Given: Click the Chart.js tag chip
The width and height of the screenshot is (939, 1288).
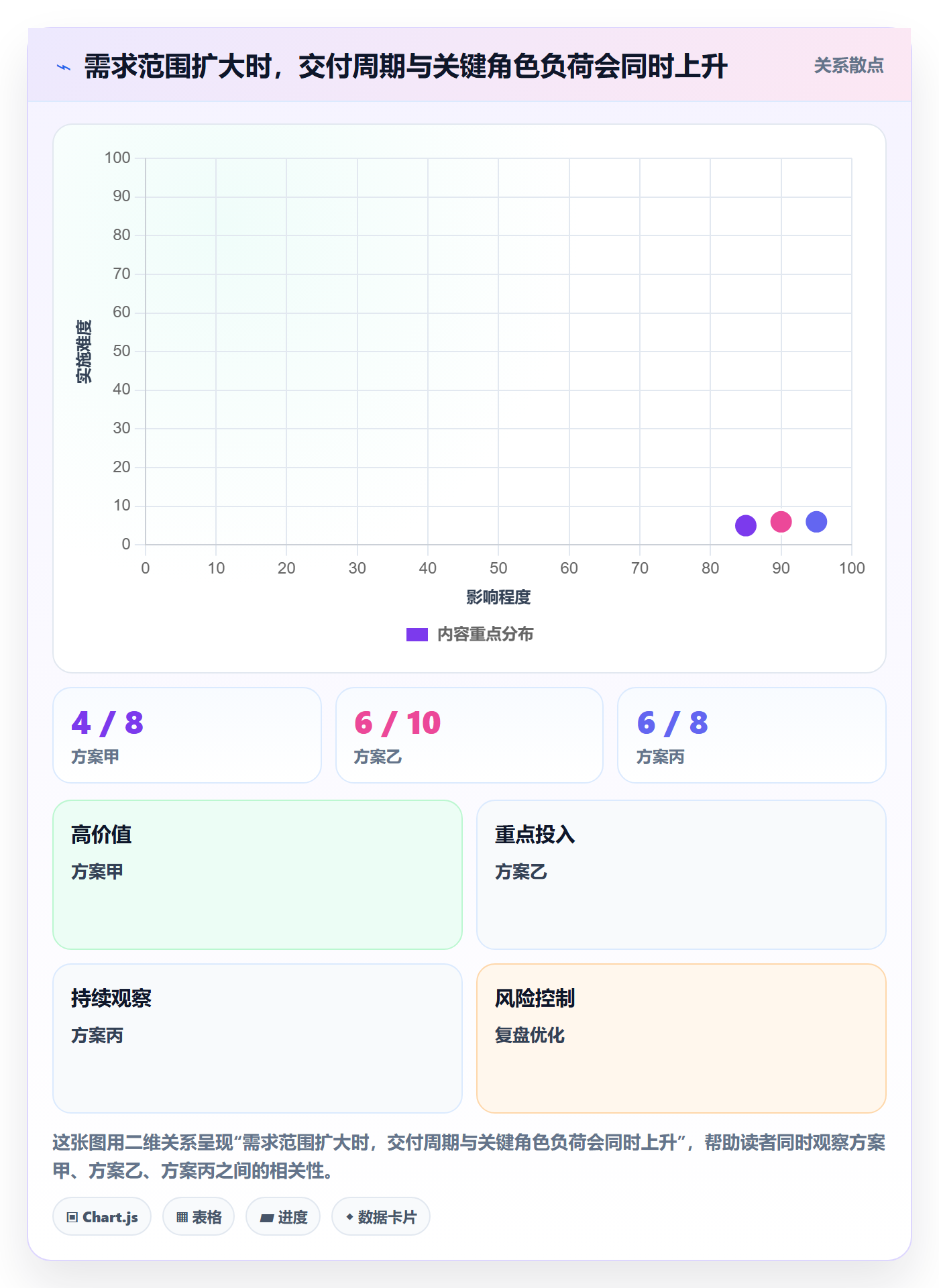Looking at the screenshot, I should (x=102, y=1216).
